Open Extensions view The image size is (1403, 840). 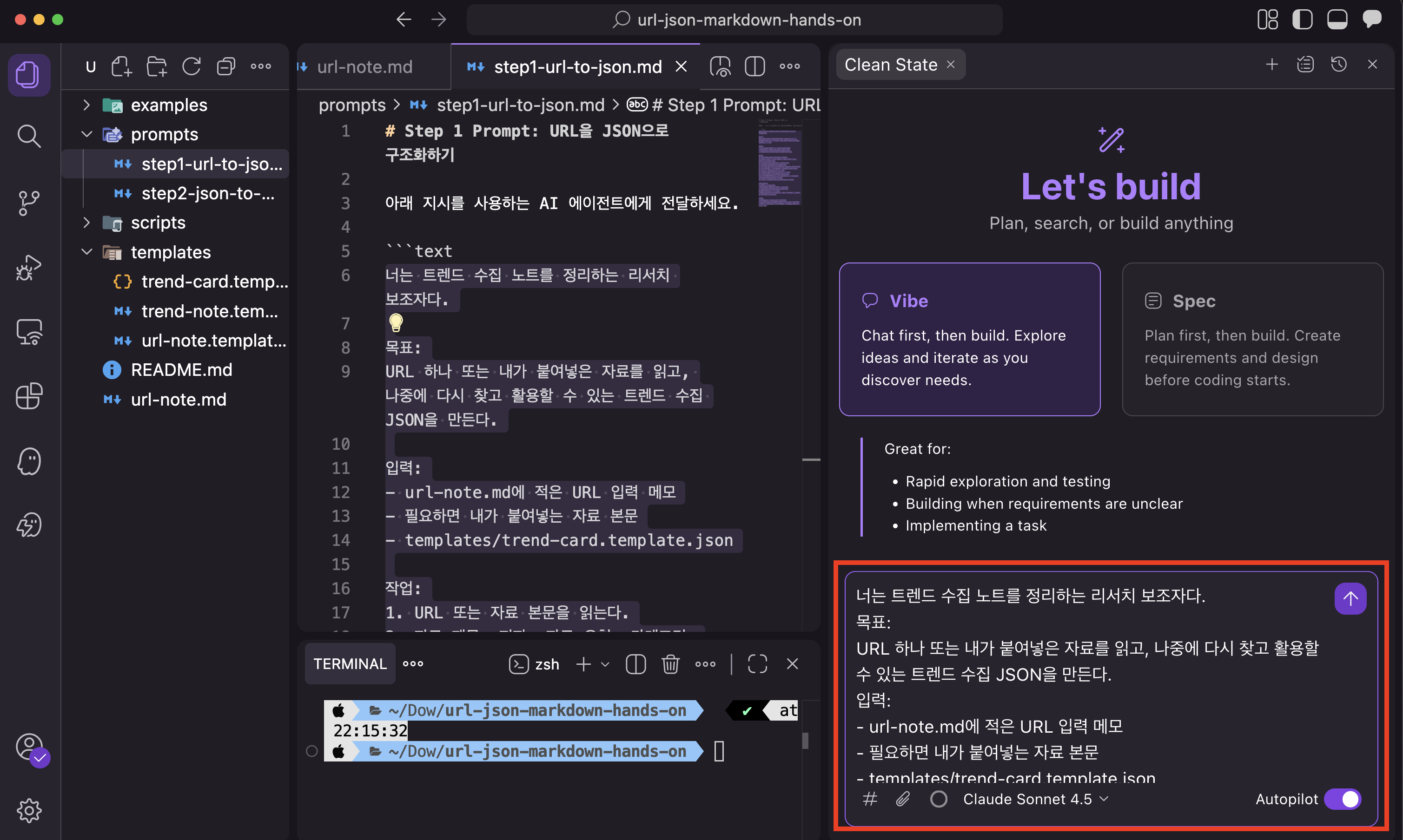click(28, 396)
